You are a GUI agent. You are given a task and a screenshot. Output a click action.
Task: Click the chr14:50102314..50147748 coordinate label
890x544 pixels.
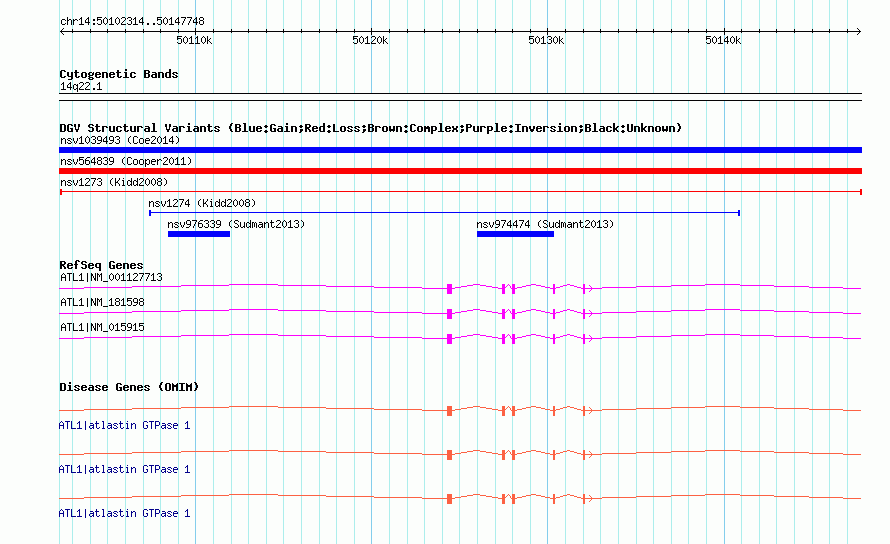[132, 21]
